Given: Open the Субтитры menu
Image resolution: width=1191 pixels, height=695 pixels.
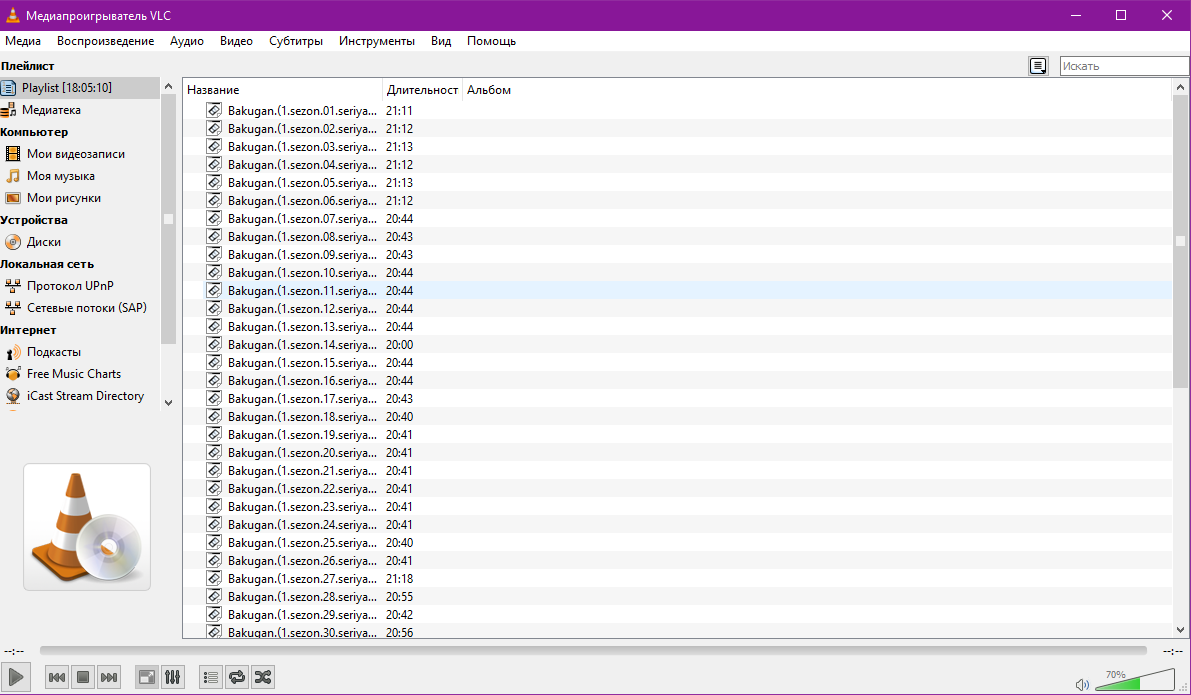Looking at the screenshot, I should click(296, 41).
